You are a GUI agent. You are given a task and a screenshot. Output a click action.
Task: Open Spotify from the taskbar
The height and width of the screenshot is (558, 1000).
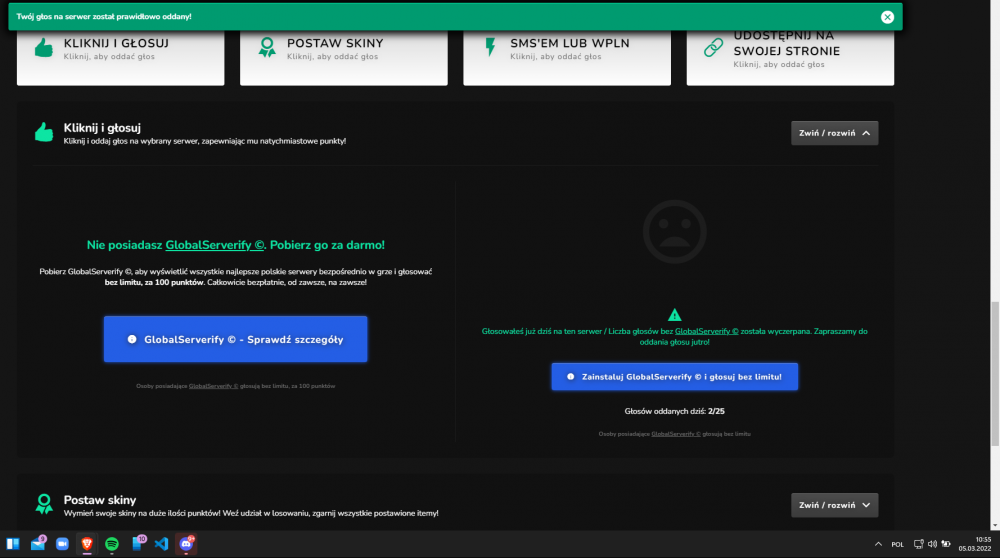click(x=112, y=544)
